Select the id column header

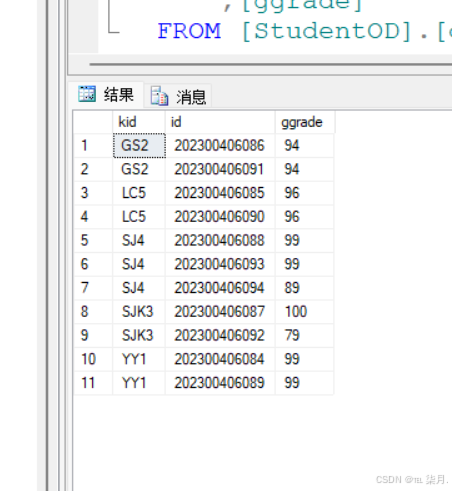coord(220,122)
